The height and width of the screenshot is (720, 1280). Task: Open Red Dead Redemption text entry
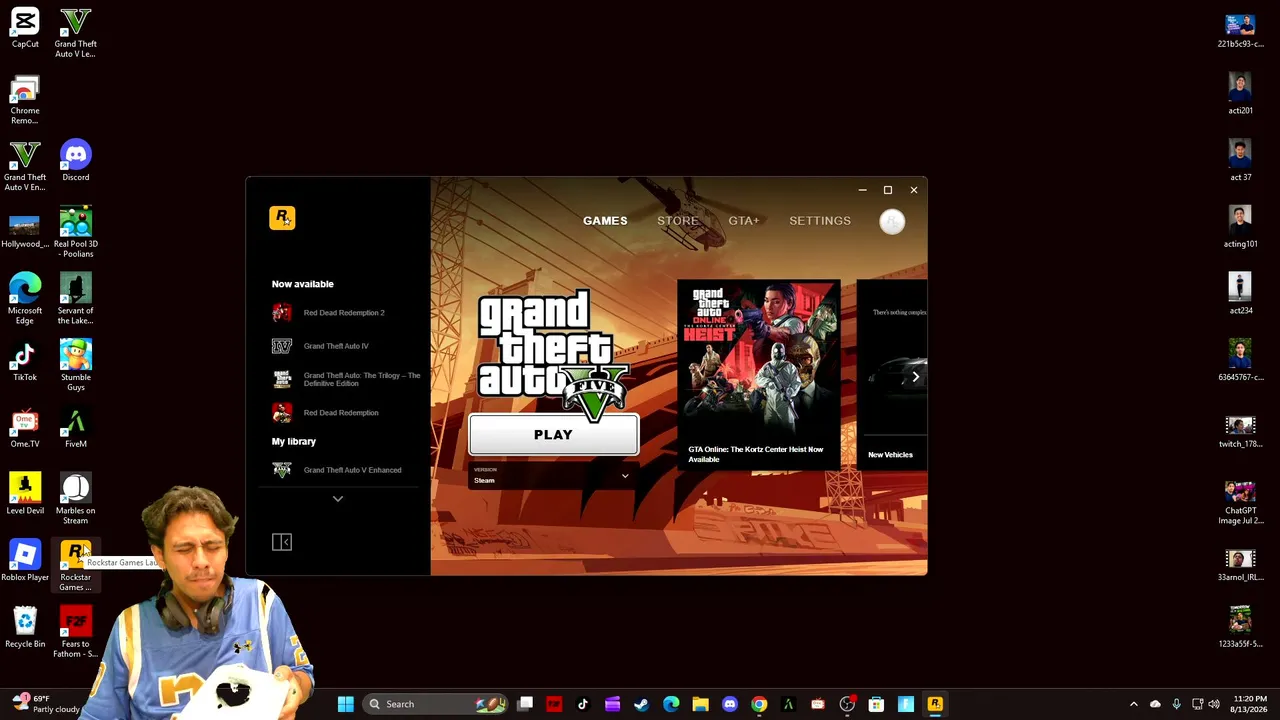[x=341, y=413]
